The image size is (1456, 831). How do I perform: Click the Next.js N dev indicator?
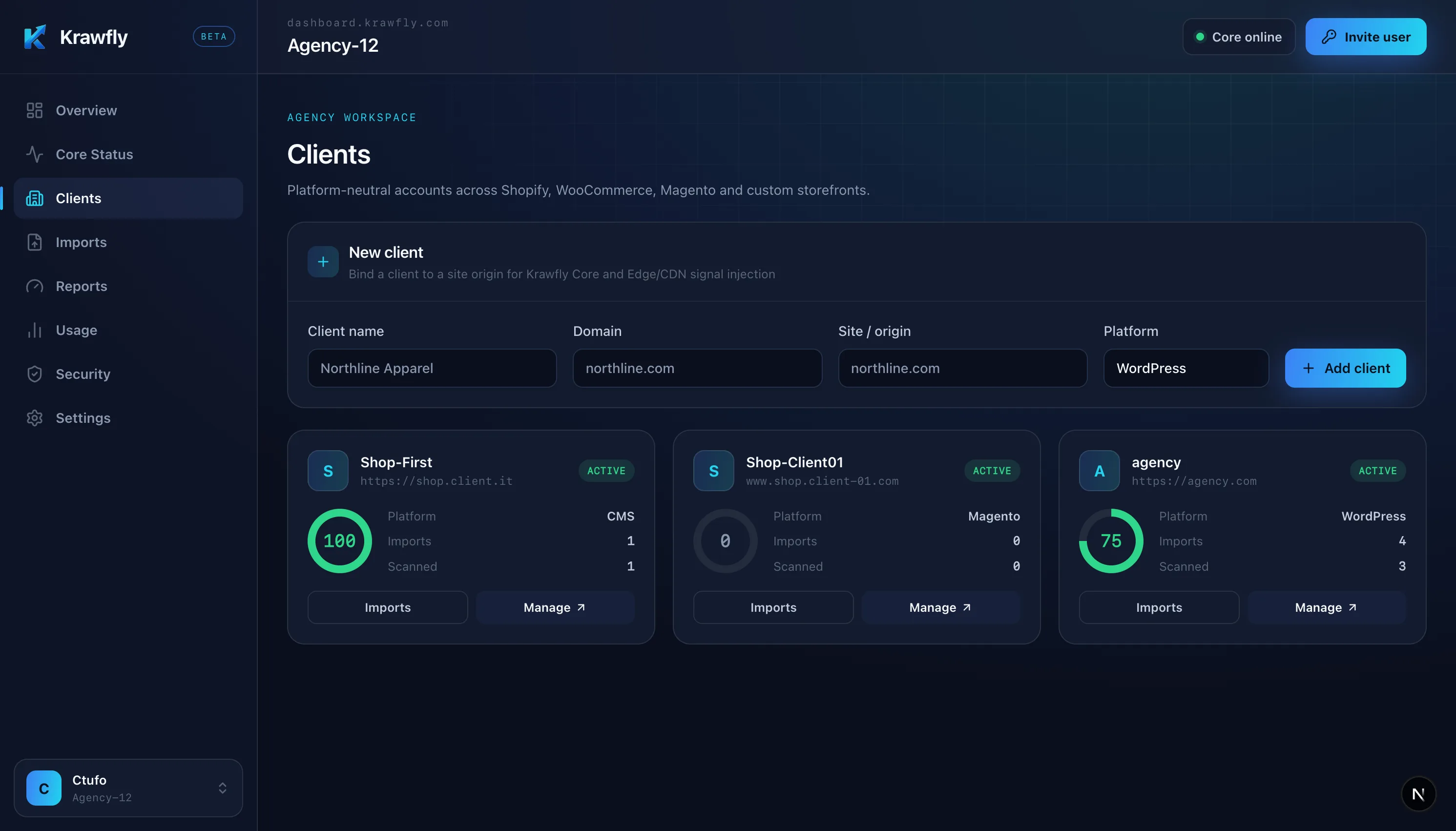pyautogui.click(x=1418, y=794)
